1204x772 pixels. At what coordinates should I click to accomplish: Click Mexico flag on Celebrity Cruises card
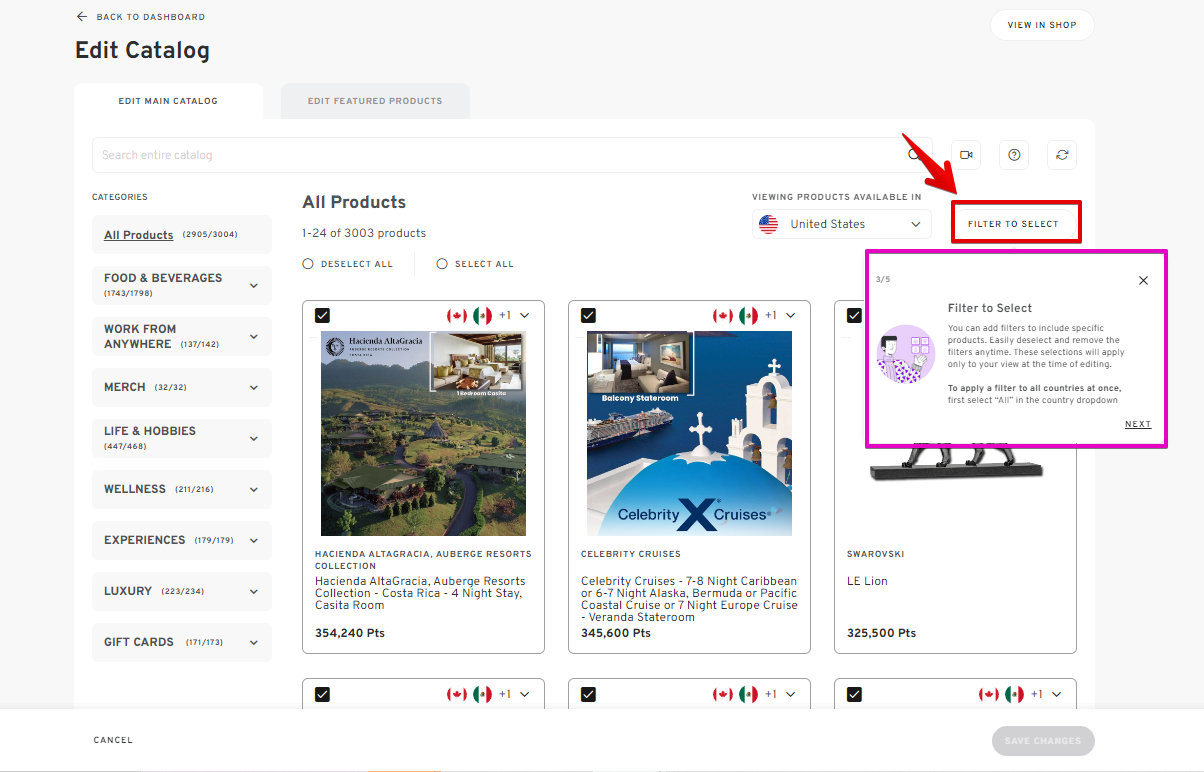[749, 316]
